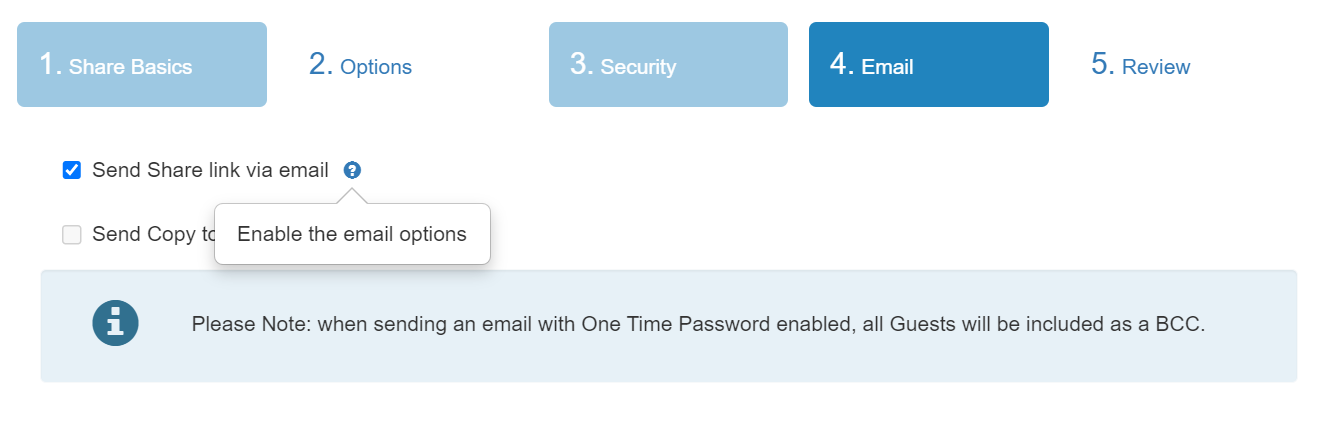
Task: Click the 'Send Copy to' label text
Action: [154, 235]
